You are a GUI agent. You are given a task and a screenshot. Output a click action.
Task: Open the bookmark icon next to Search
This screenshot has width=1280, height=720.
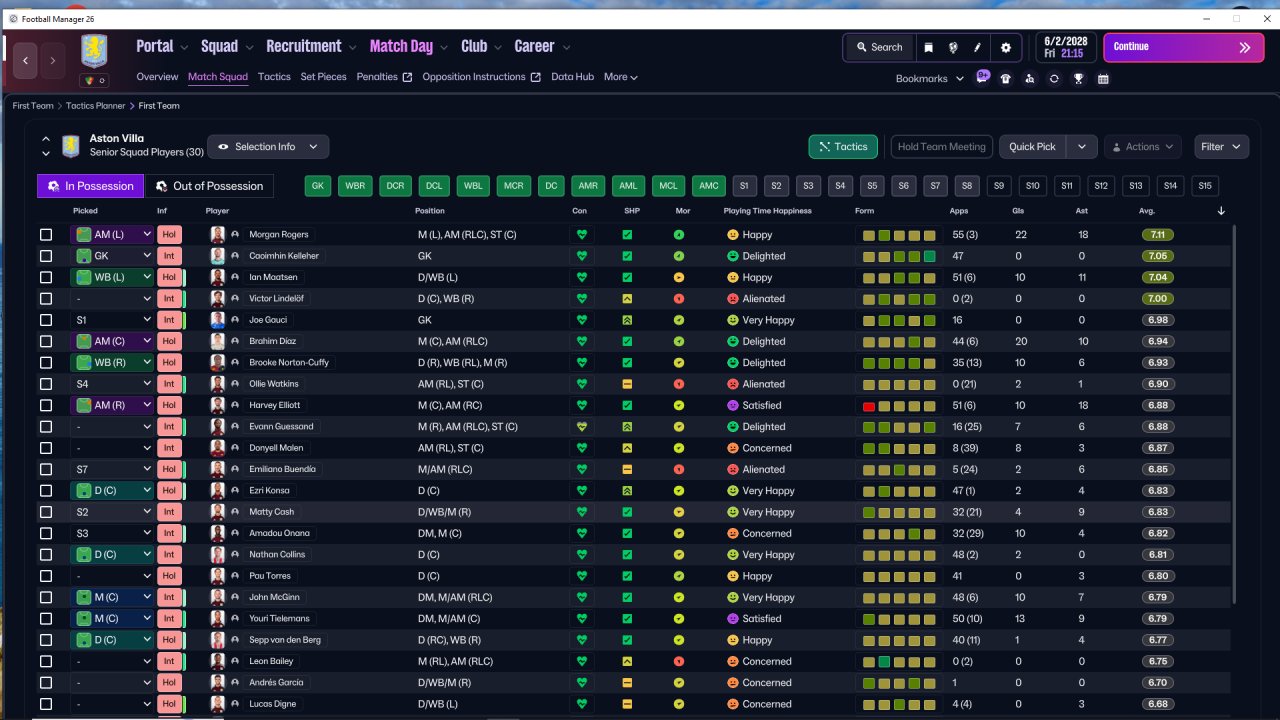[x=929, y=47]
